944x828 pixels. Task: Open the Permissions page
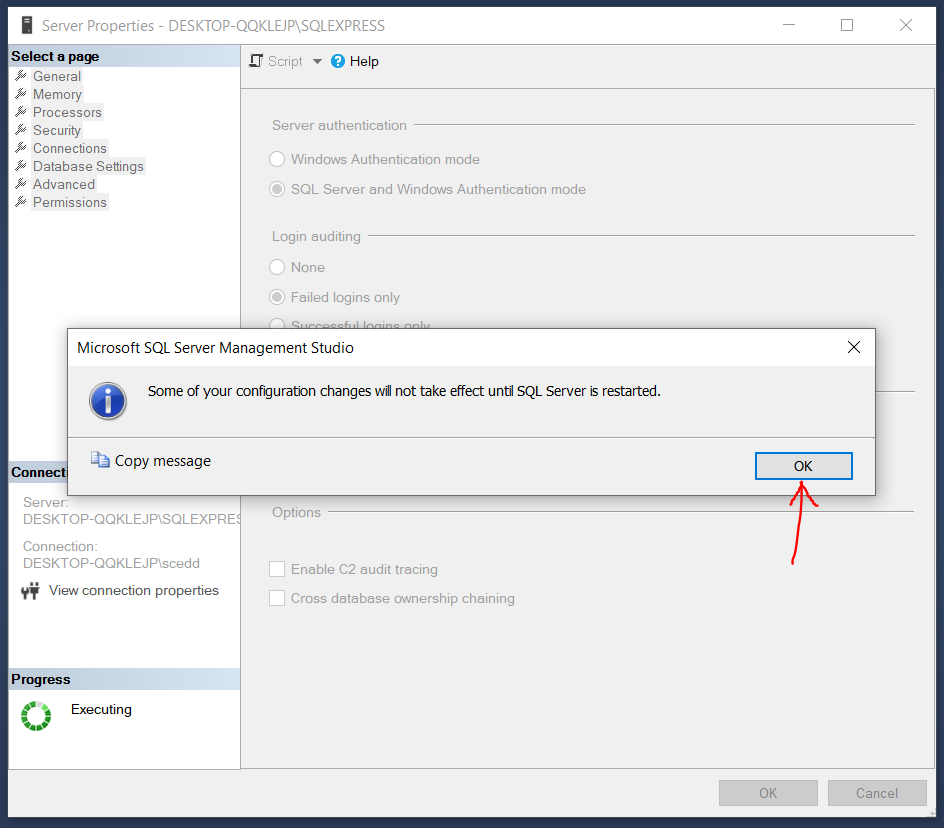[69, 202]
